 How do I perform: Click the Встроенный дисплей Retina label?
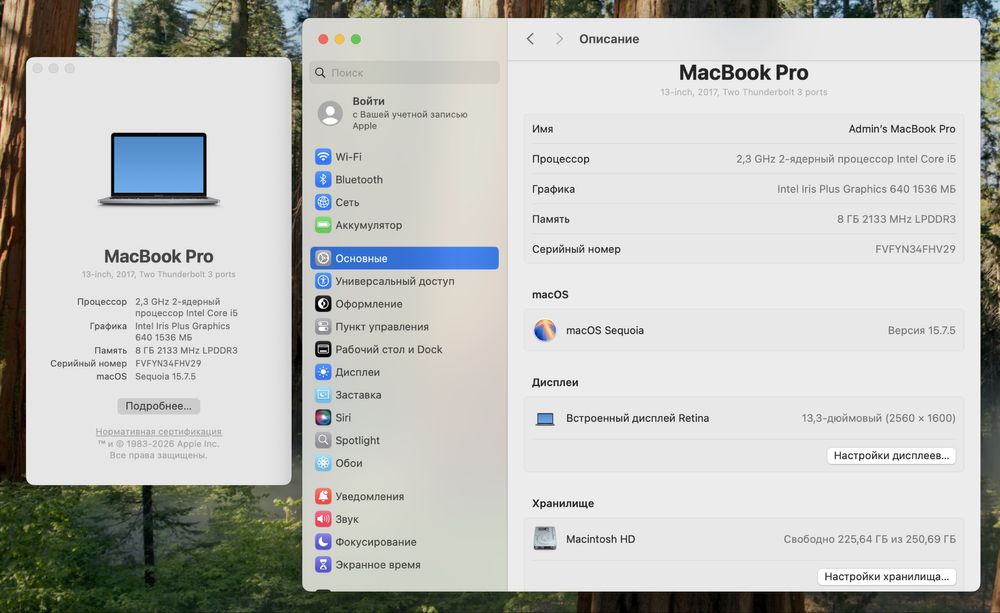[638, 418]
